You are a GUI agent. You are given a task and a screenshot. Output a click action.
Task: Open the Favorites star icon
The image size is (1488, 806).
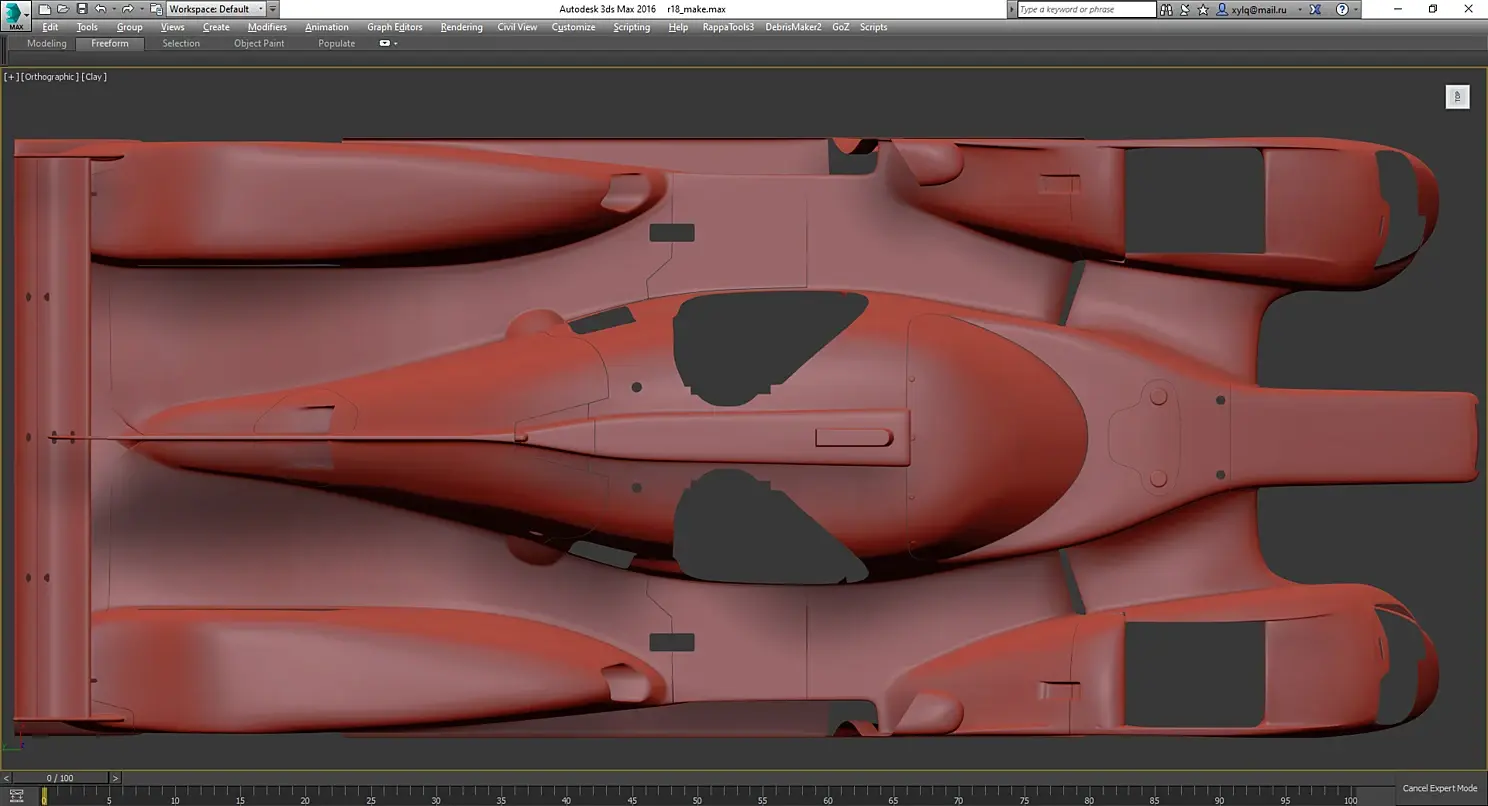pos(1205,9)
